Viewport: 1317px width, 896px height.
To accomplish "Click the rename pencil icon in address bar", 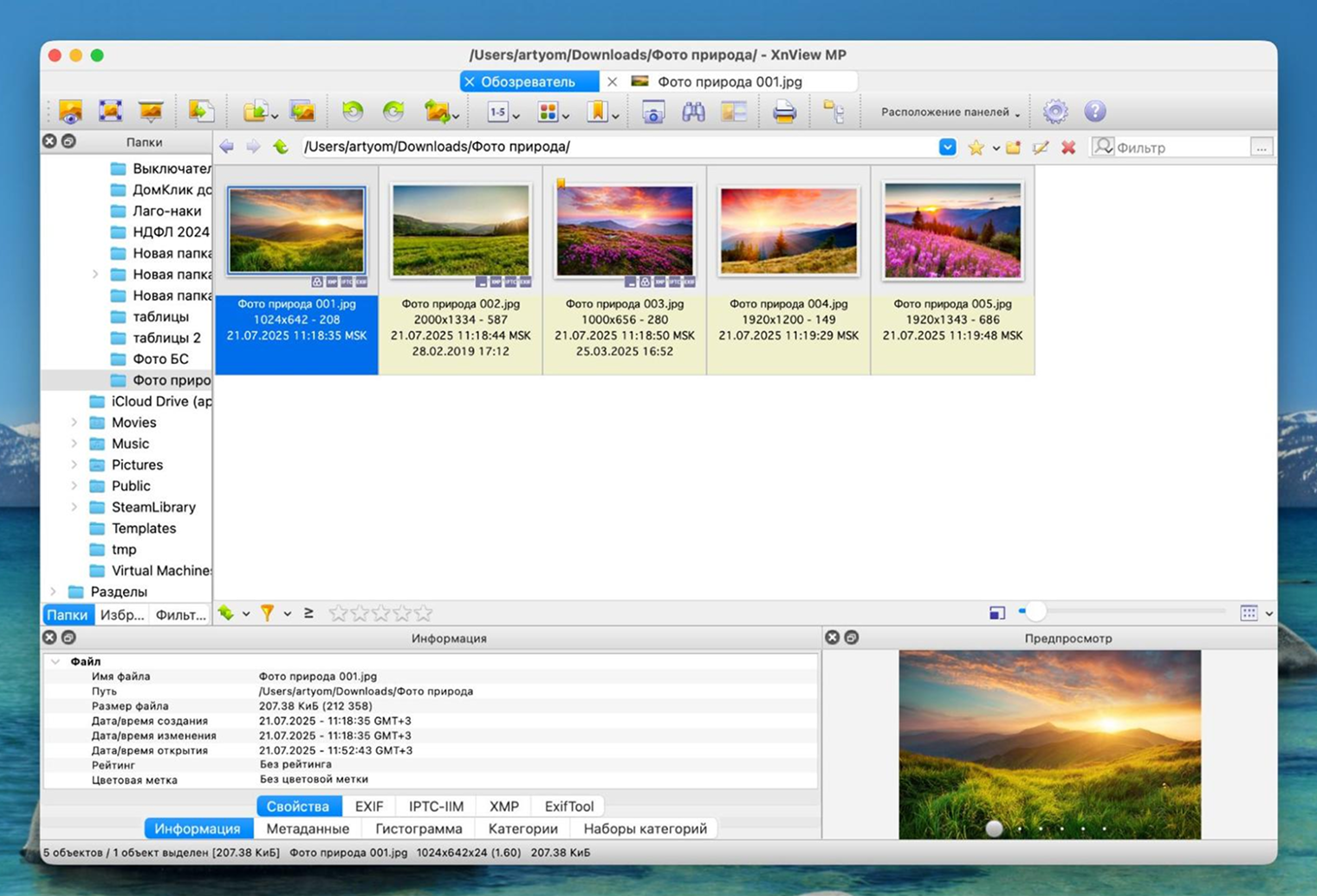I will pos(1041,147).
